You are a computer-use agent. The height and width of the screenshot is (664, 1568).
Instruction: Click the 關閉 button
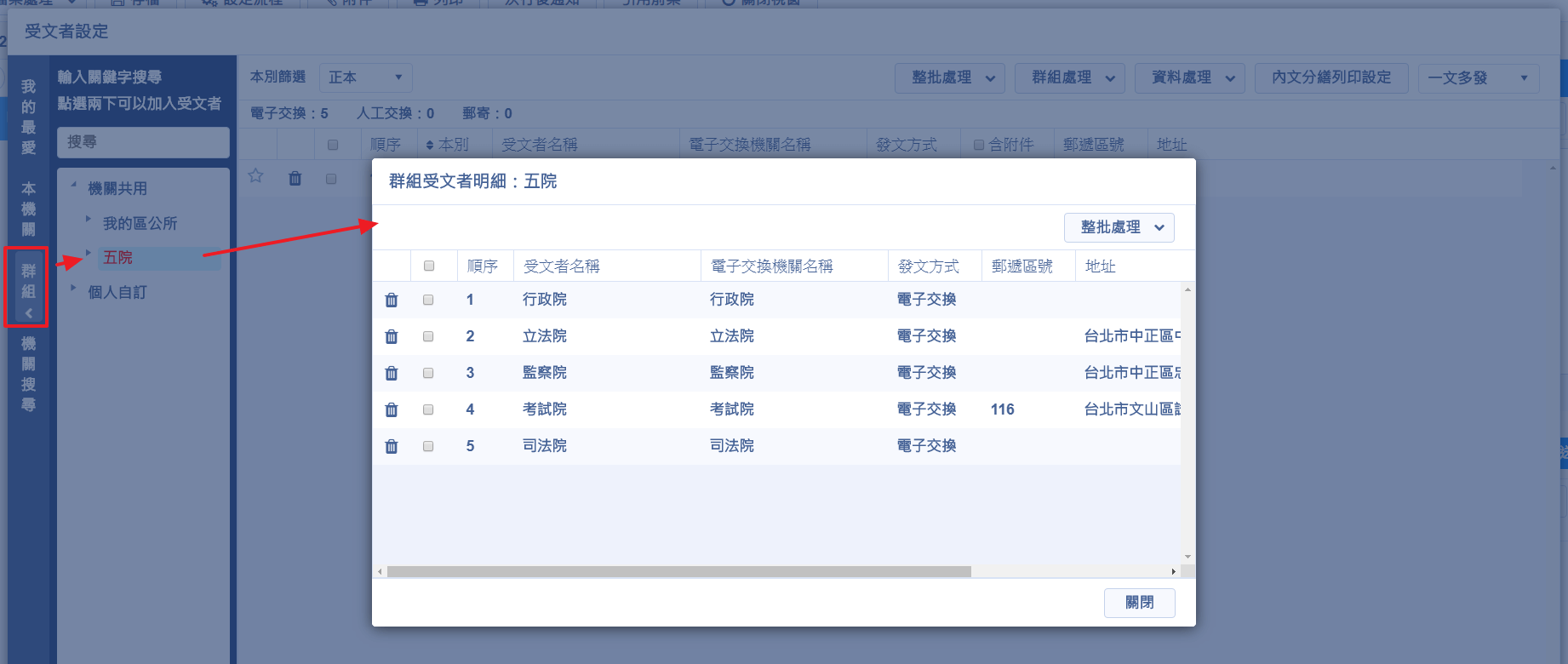1139,603
